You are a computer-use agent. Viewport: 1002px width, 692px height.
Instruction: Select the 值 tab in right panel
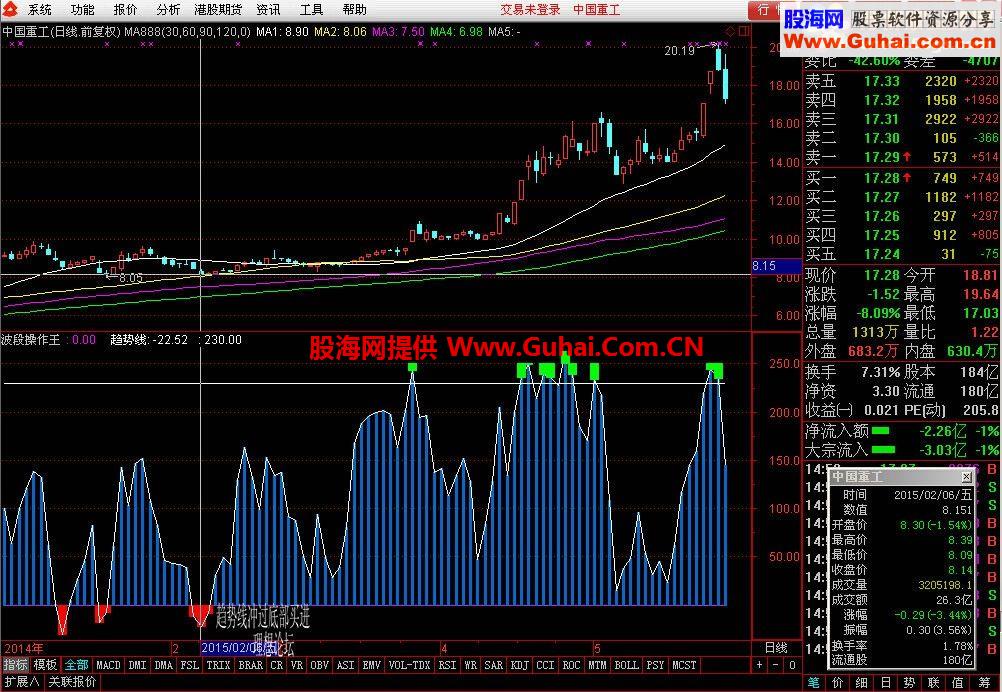(x=958, y=683)
